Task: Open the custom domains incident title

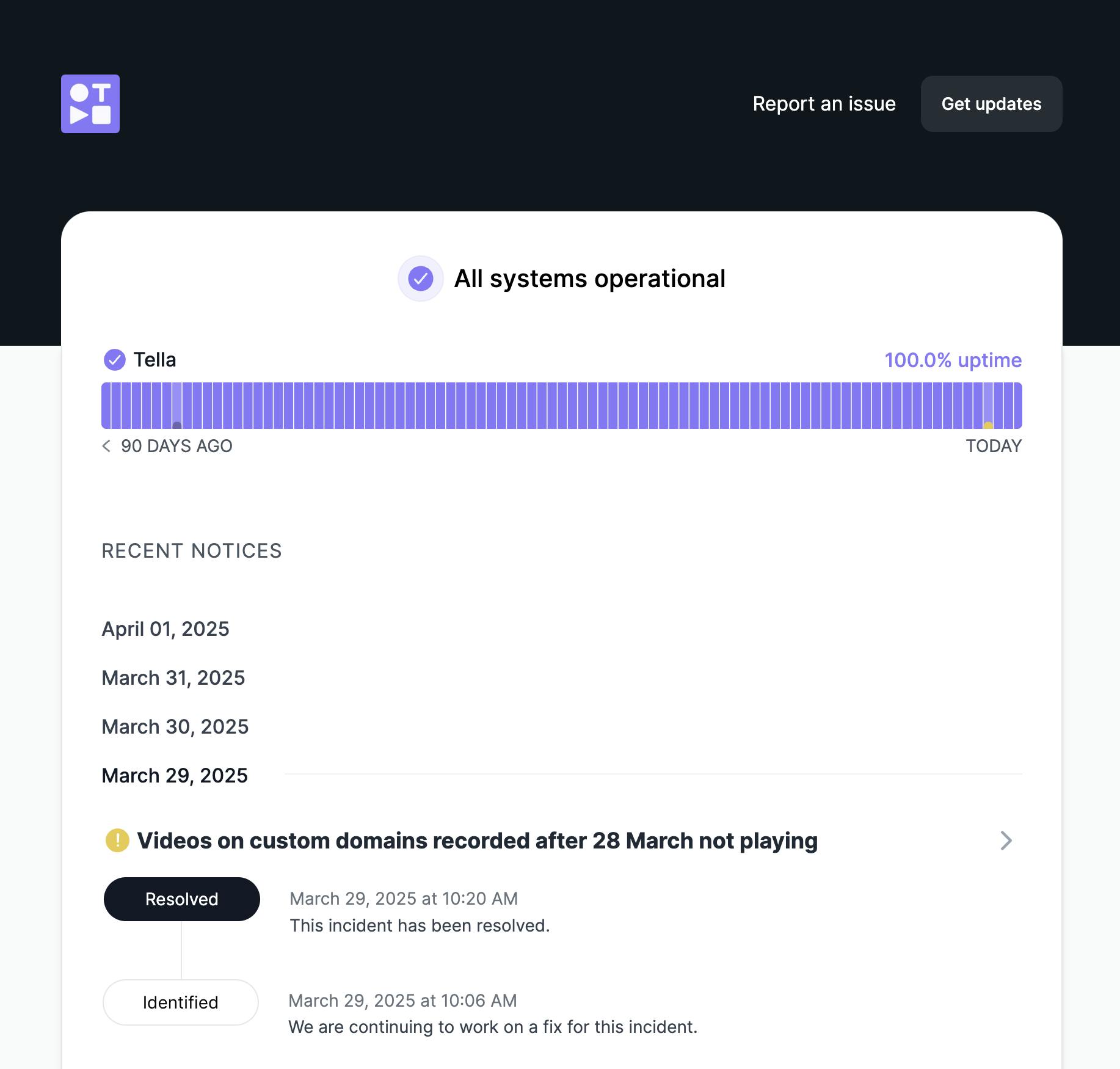Action: [477, 841]
